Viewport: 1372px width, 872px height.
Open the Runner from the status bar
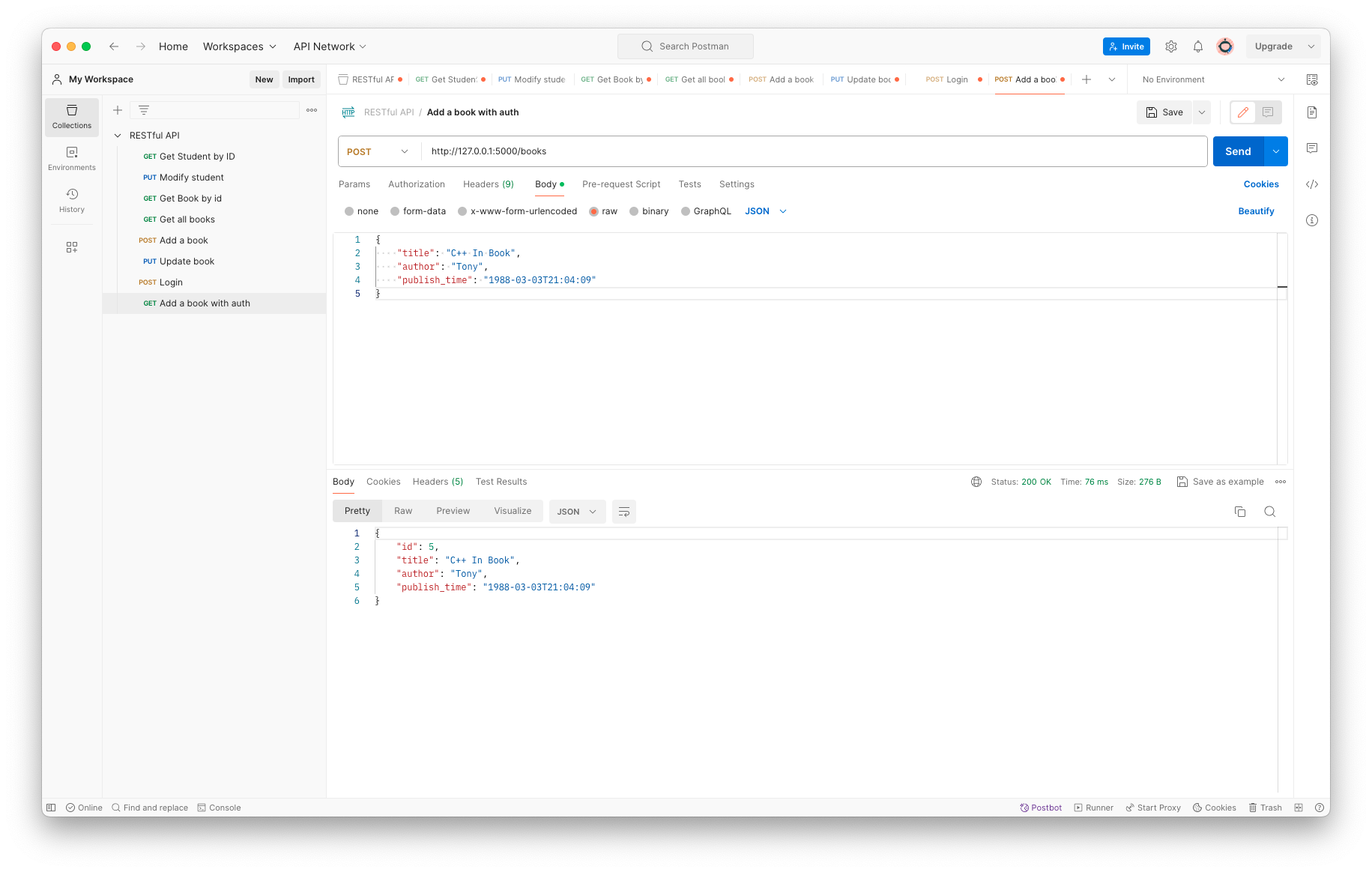[1093, 808]
